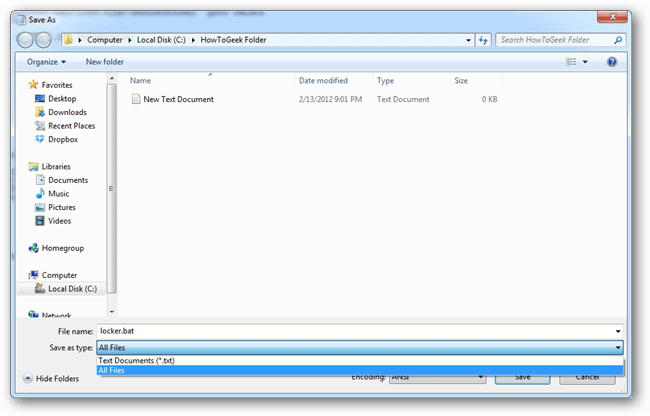Choose All Files option in dropdown list

(x=112, y=370)
